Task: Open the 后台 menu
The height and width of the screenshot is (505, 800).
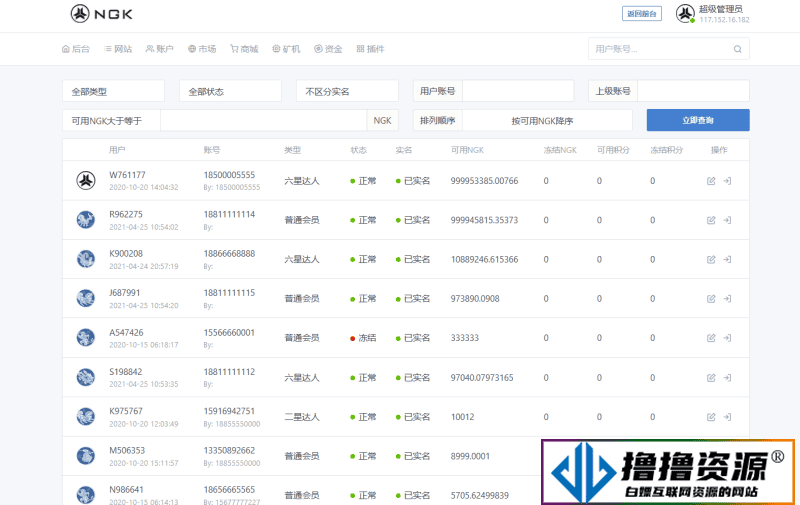Action: [76, 49]
